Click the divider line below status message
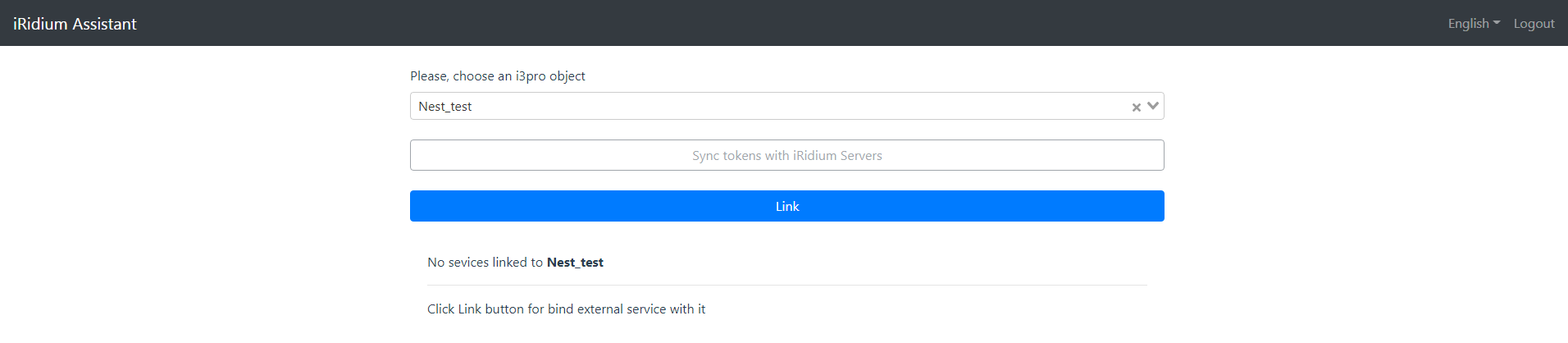 [x=786, y=286]
